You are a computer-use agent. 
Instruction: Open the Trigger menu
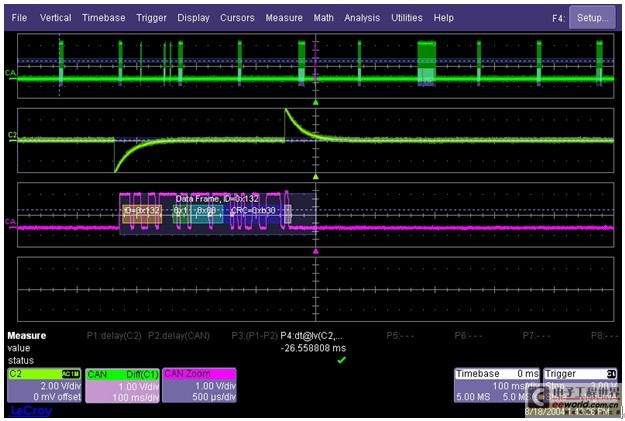(x=151, y=18)
